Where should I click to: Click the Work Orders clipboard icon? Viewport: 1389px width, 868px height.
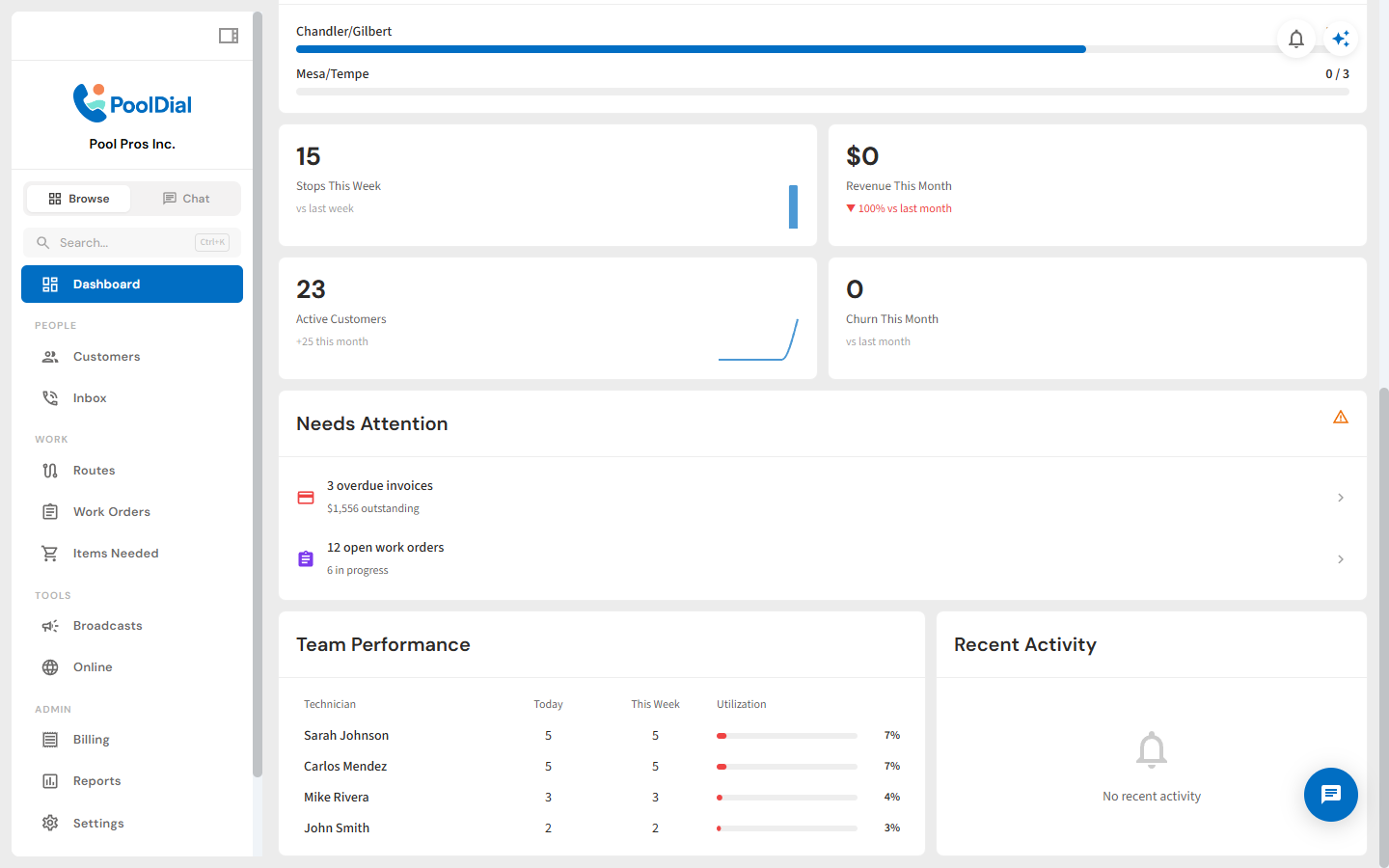click(x=50, y=512)
